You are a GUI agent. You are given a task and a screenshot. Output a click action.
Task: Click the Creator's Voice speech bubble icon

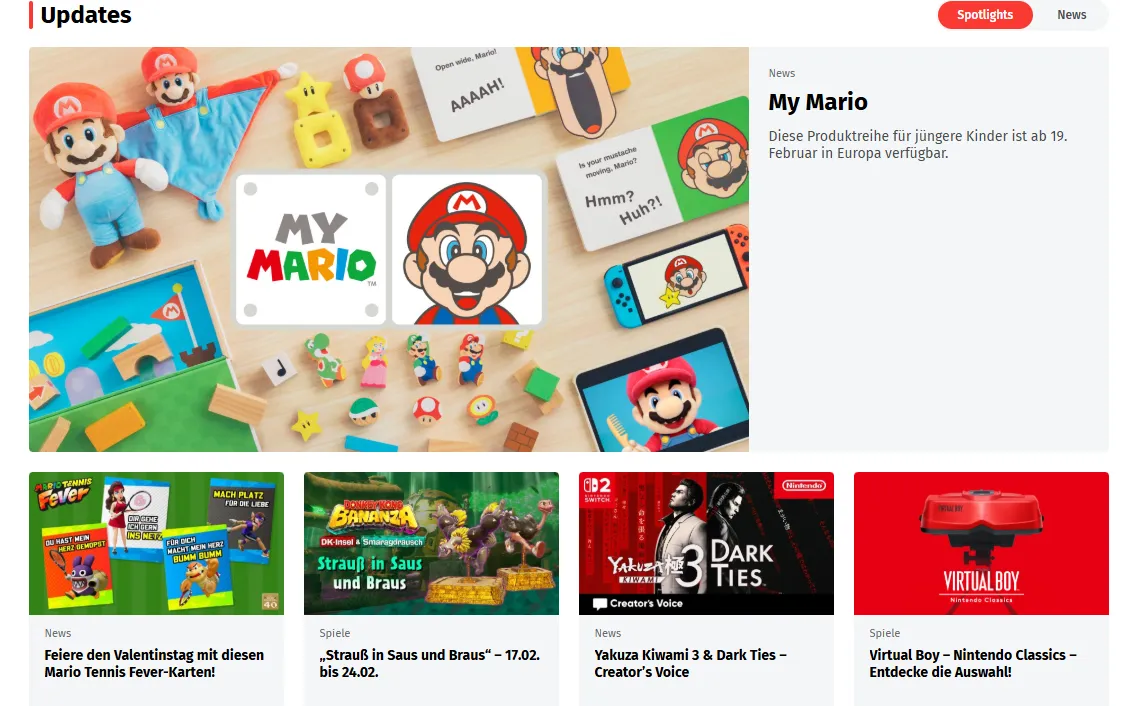[600, 604]
